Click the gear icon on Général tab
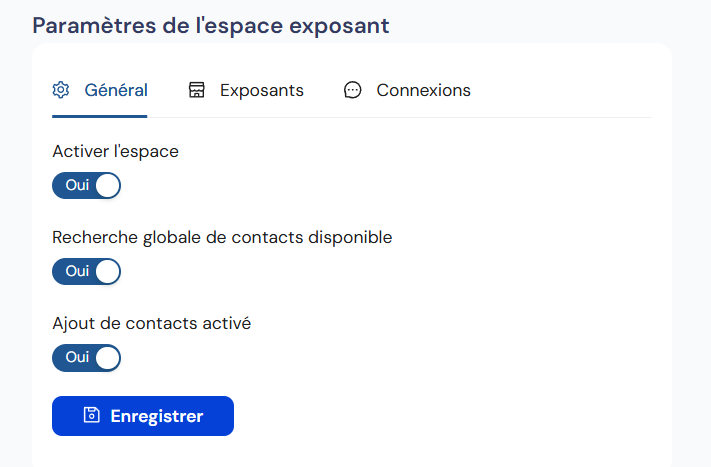Viewport: 711px width, 467px height. click(61, 90)
